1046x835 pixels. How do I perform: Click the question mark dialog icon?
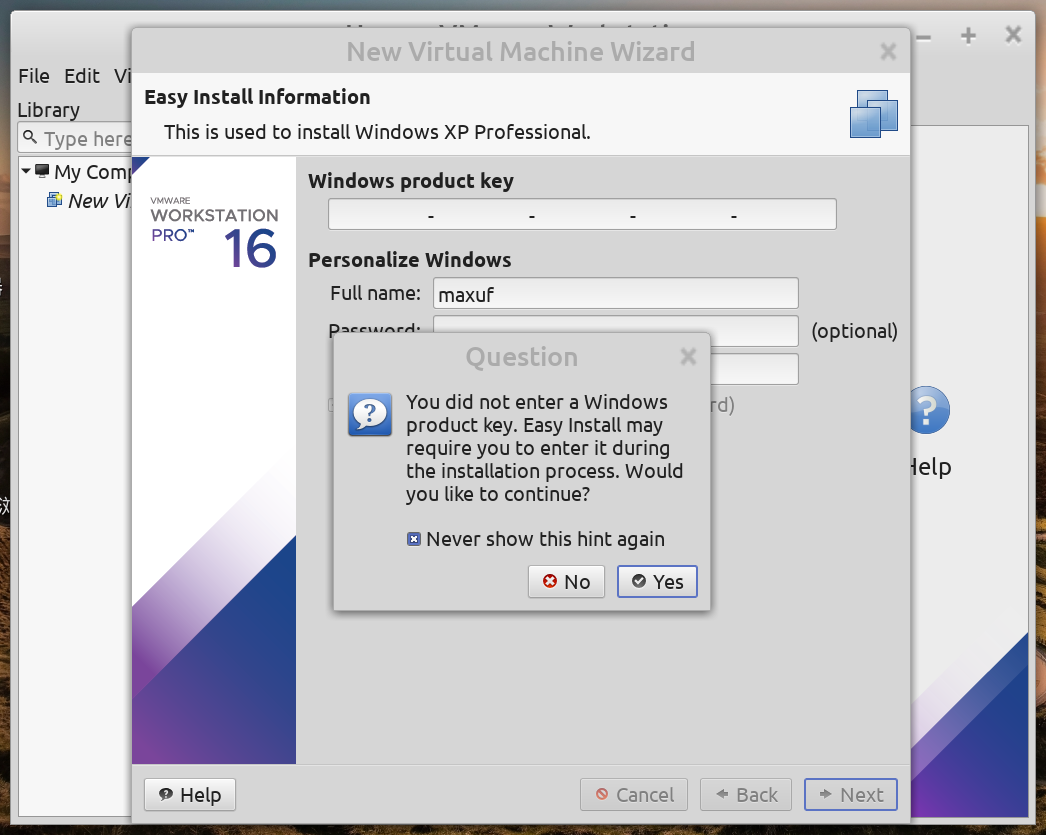tap(370, 414)
